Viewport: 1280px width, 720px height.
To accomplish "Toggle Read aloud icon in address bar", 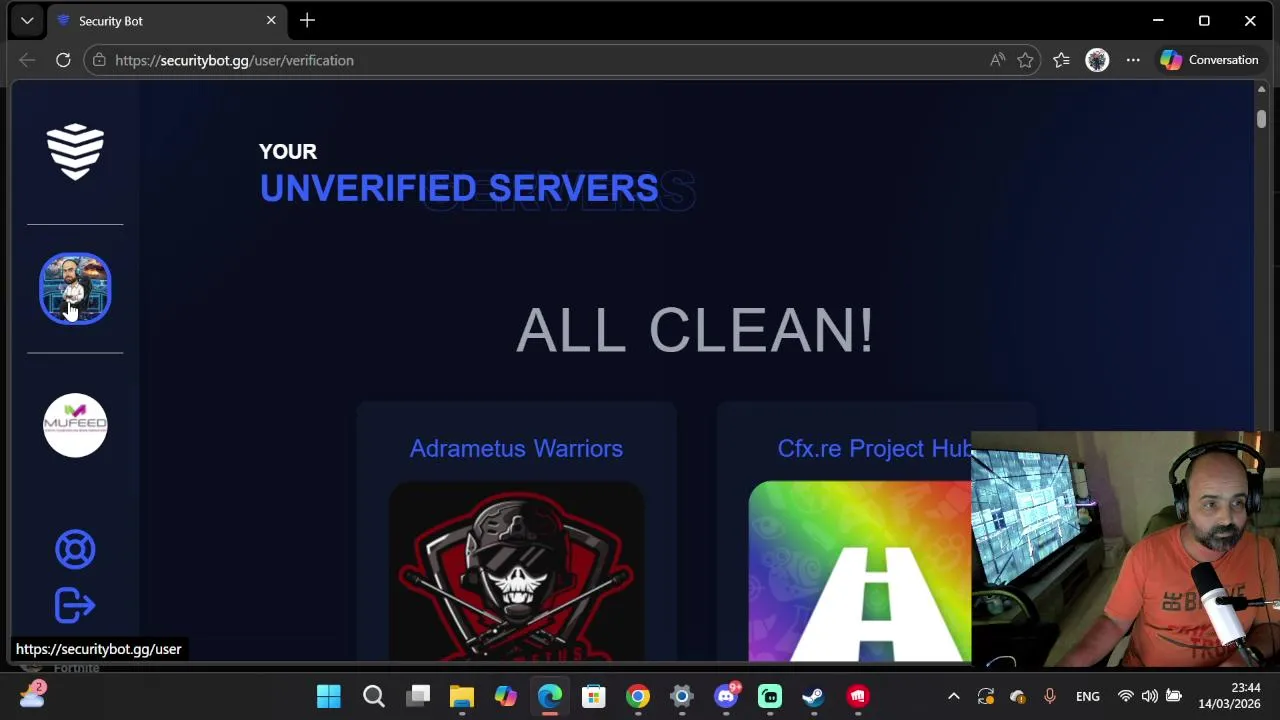I will [x=997, y=60].
